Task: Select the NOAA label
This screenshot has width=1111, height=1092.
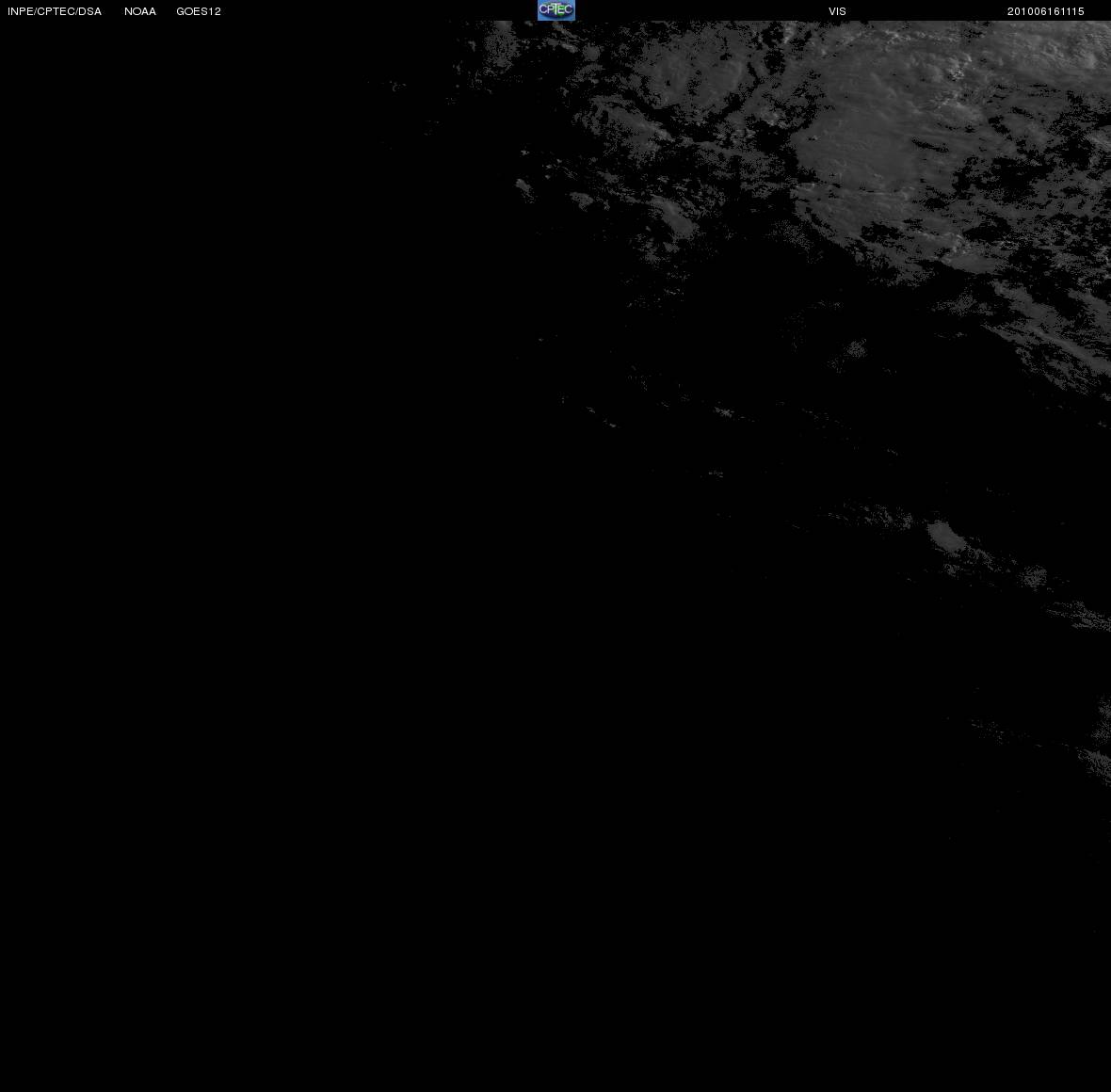Action: (x=140, y=11)
